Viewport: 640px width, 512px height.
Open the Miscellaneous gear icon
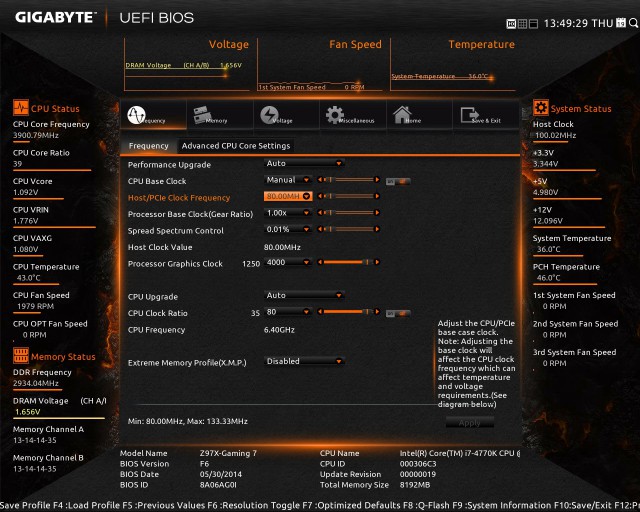pos(335,115)
